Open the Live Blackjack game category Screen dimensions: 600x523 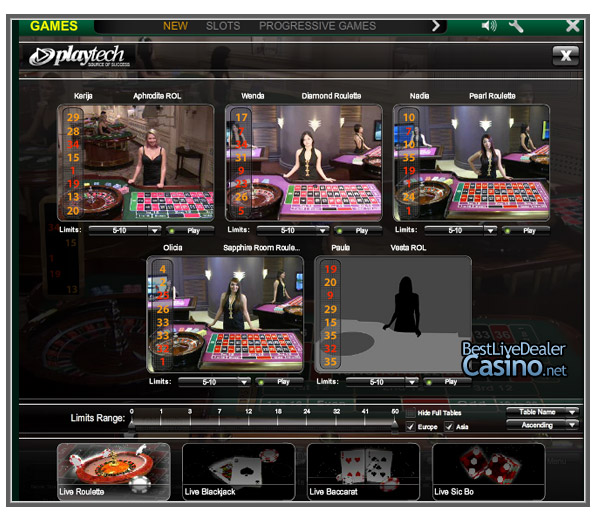coord(238,471)
